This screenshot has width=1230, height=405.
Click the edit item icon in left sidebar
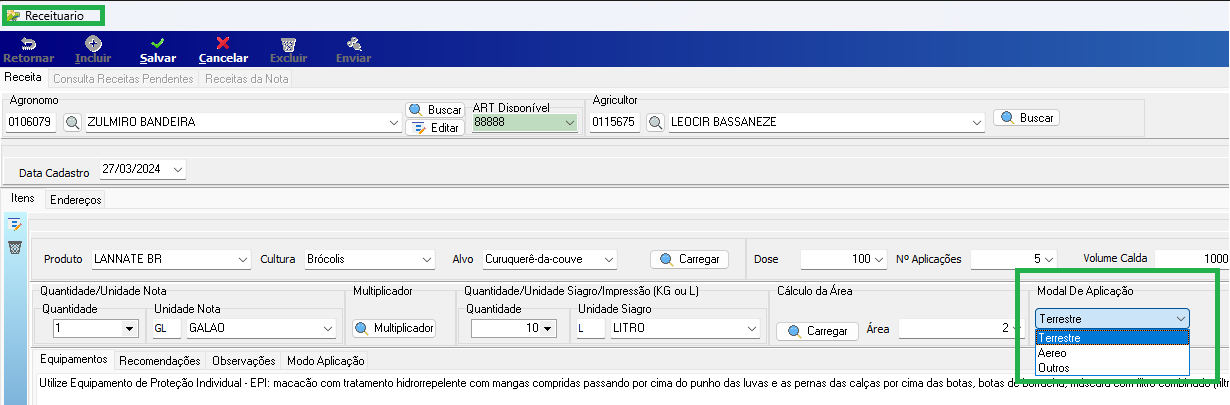[15, 224]
